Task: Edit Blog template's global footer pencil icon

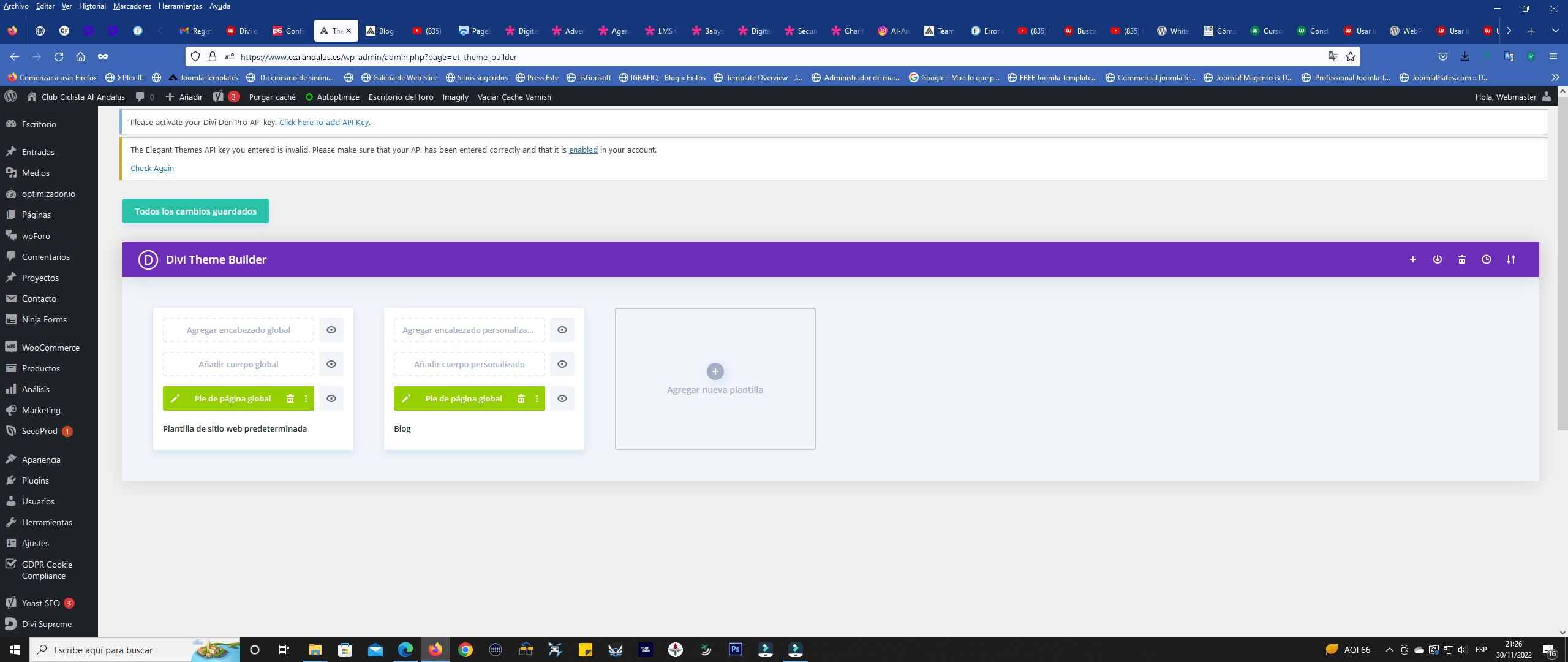Action: (x=406, y=398)
